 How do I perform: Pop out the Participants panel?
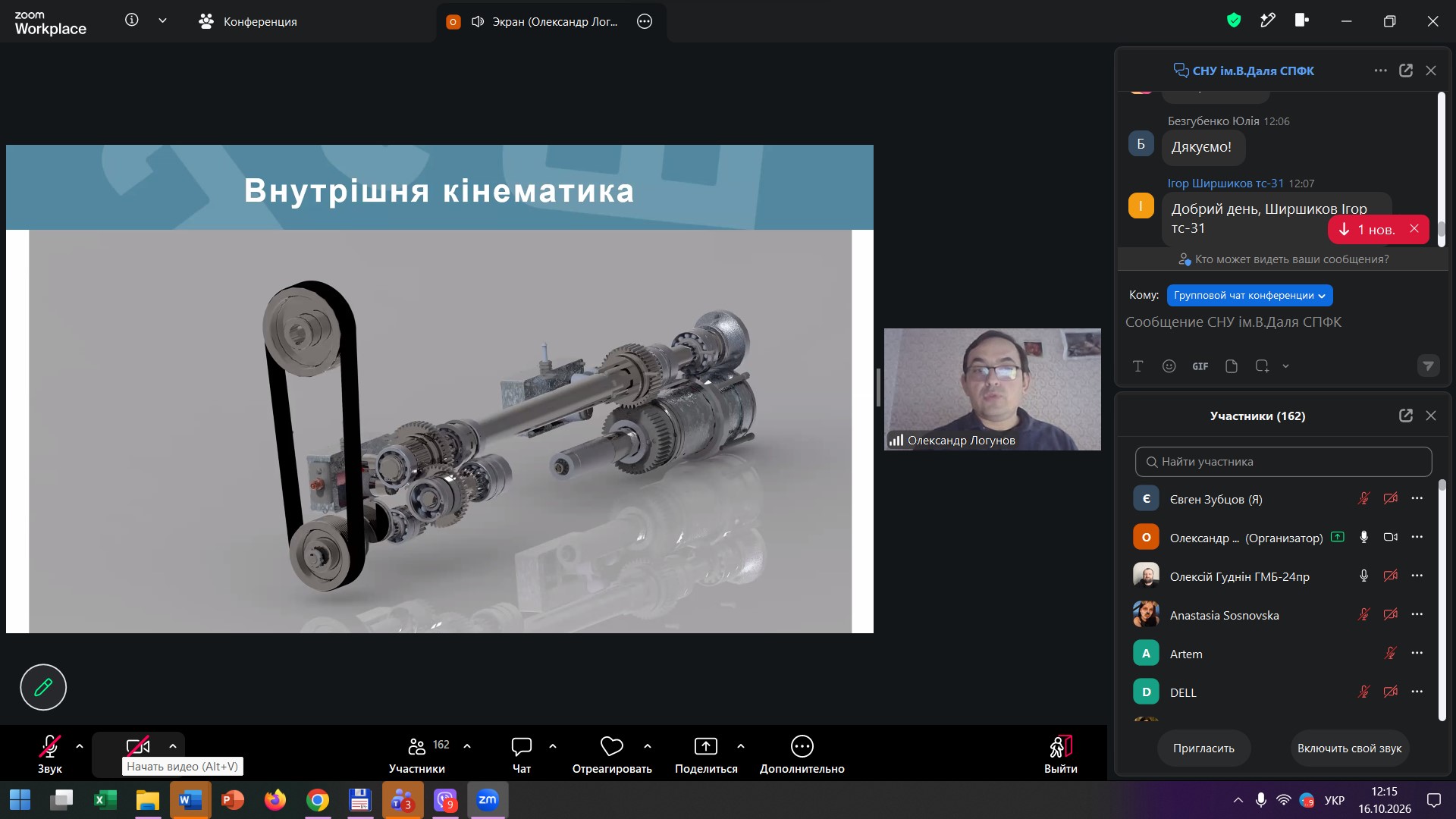pyautogui.click(x=1406, y=416)
